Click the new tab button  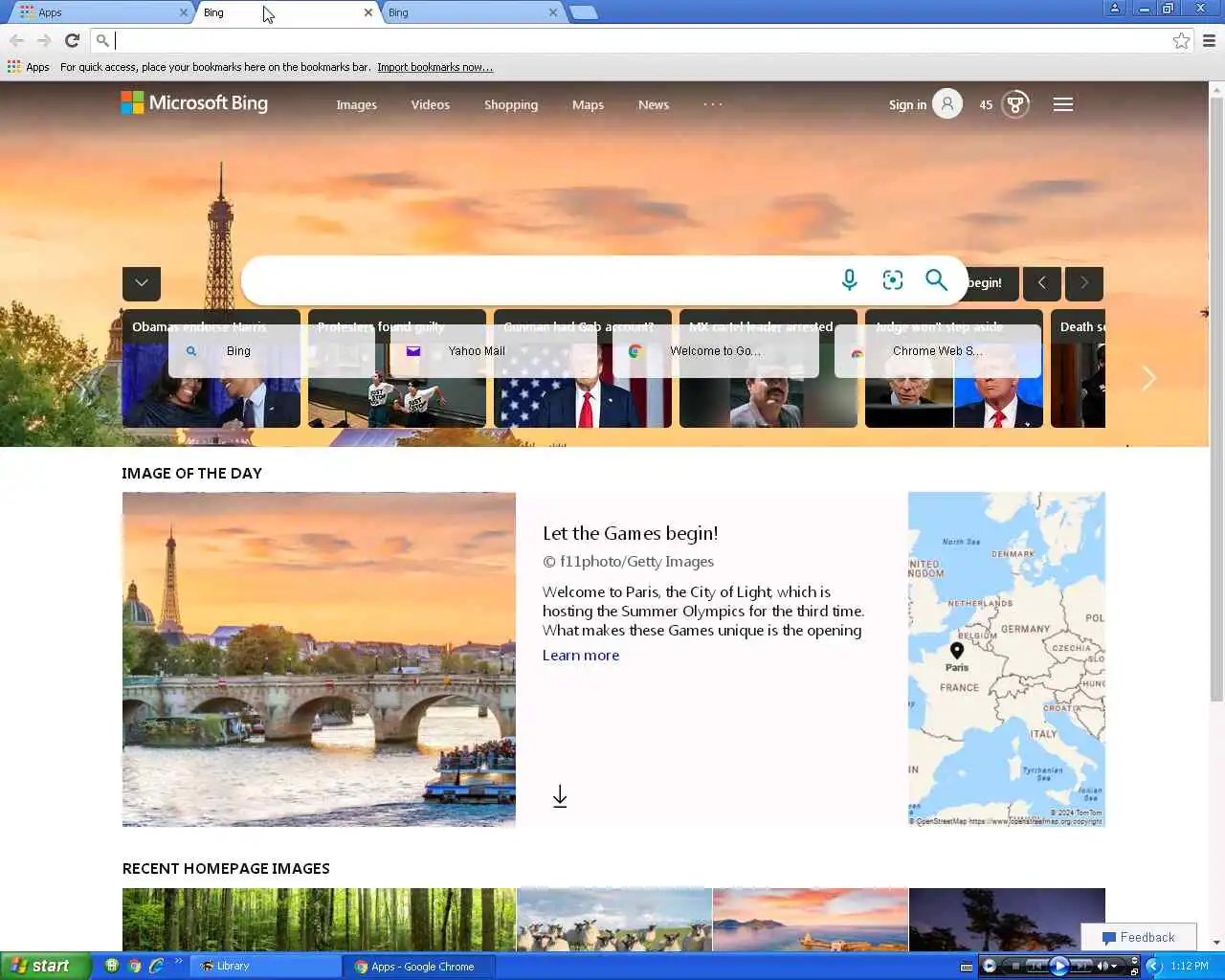pos(583,12)
